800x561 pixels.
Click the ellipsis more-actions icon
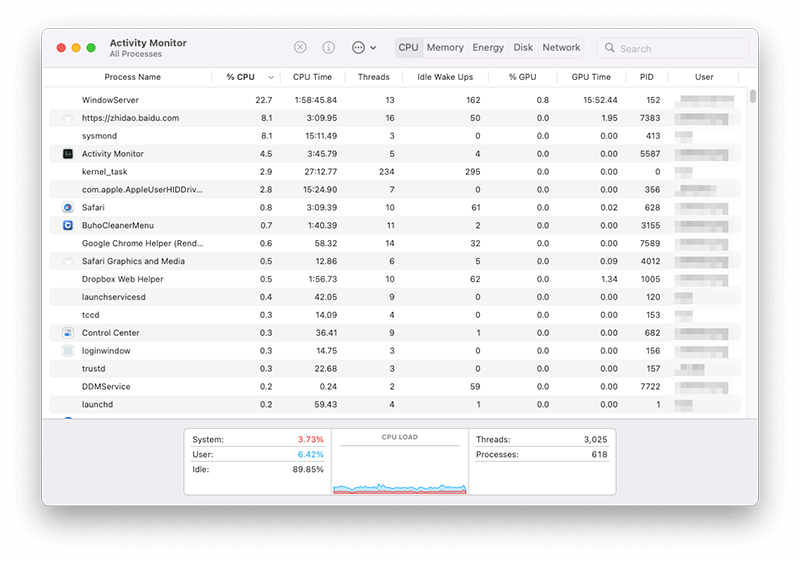coord(358,47)
